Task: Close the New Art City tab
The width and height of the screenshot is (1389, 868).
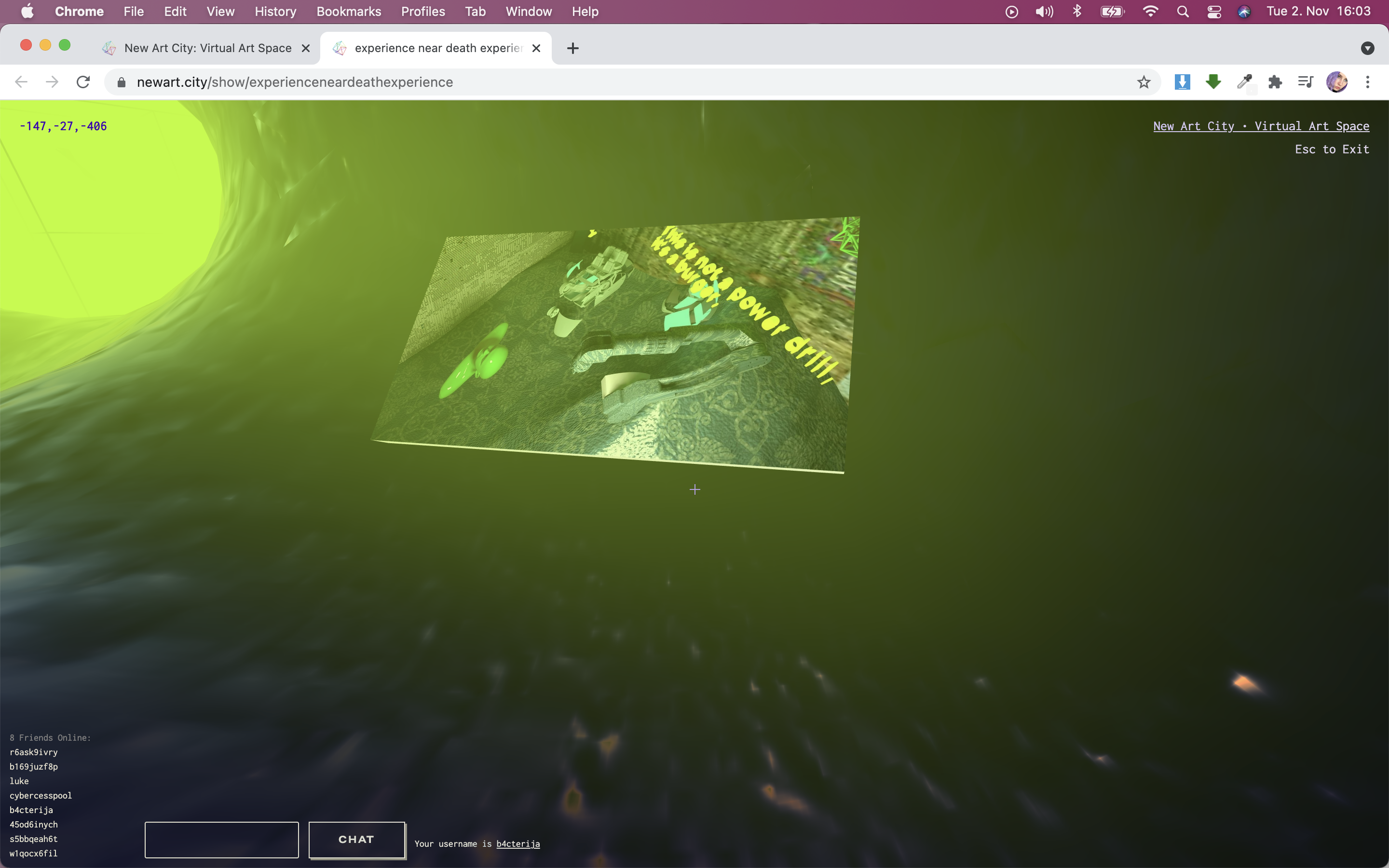Action: tap(306, 48)
